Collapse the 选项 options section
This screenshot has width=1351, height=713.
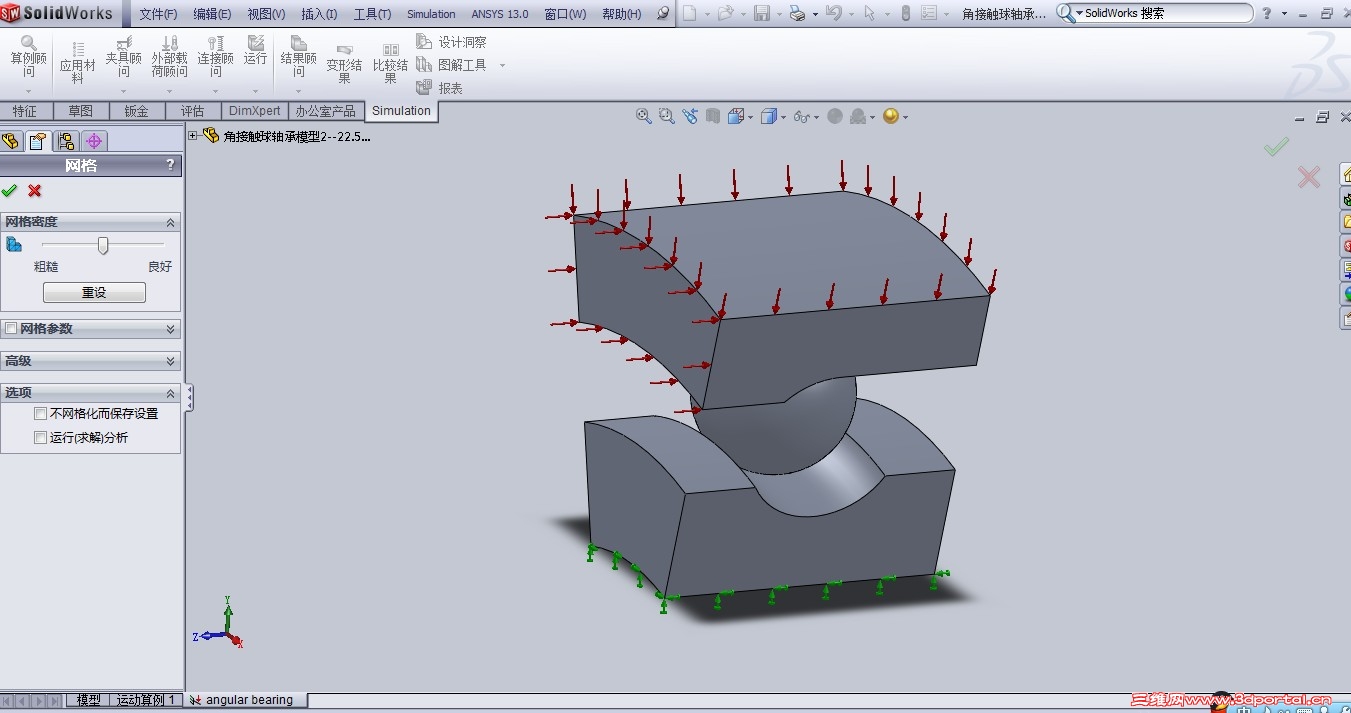pyautogui.click(x=170, y=393)
